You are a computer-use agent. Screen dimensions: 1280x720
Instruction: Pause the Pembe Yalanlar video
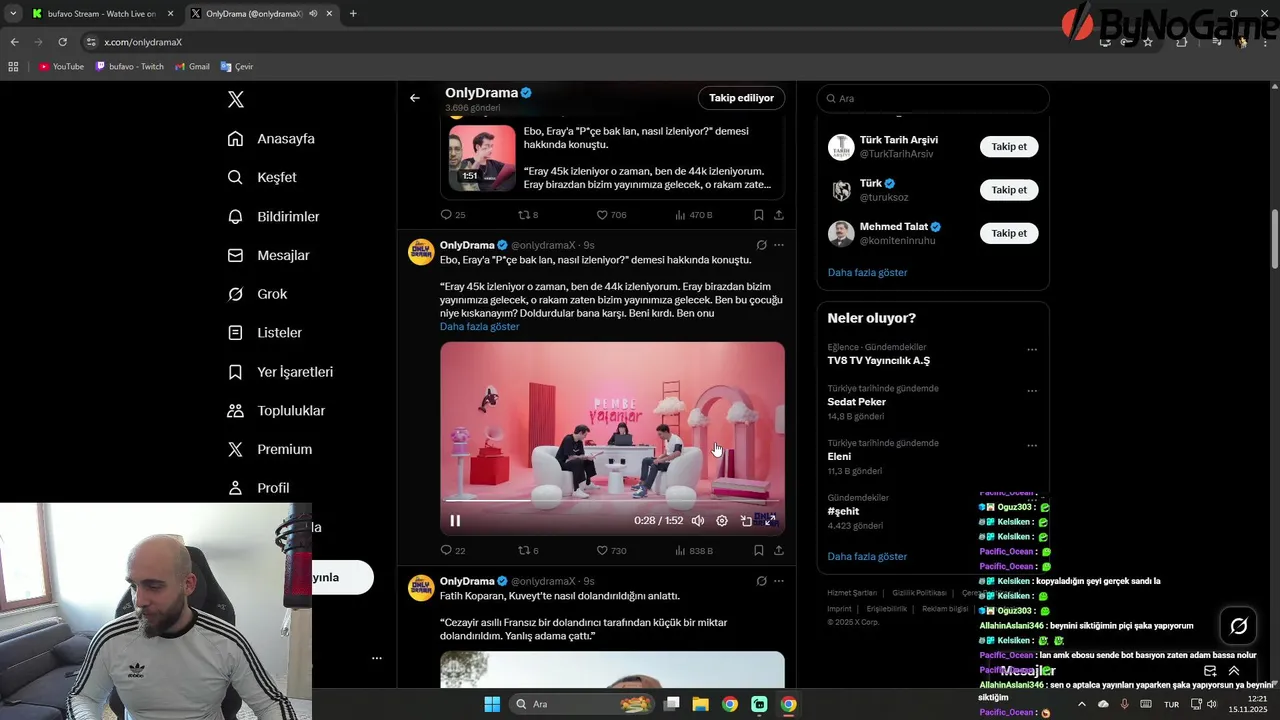point(455,520)
